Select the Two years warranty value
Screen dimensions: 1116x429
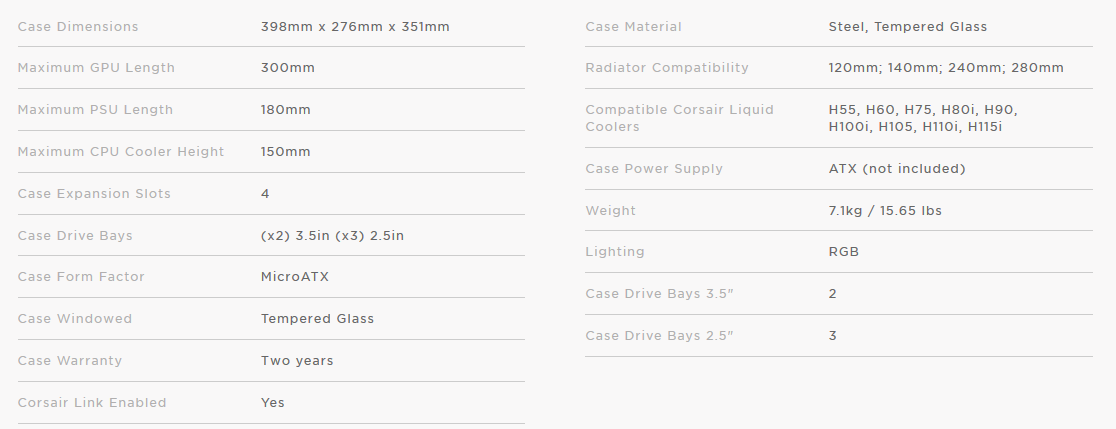(x=297, y=361)
